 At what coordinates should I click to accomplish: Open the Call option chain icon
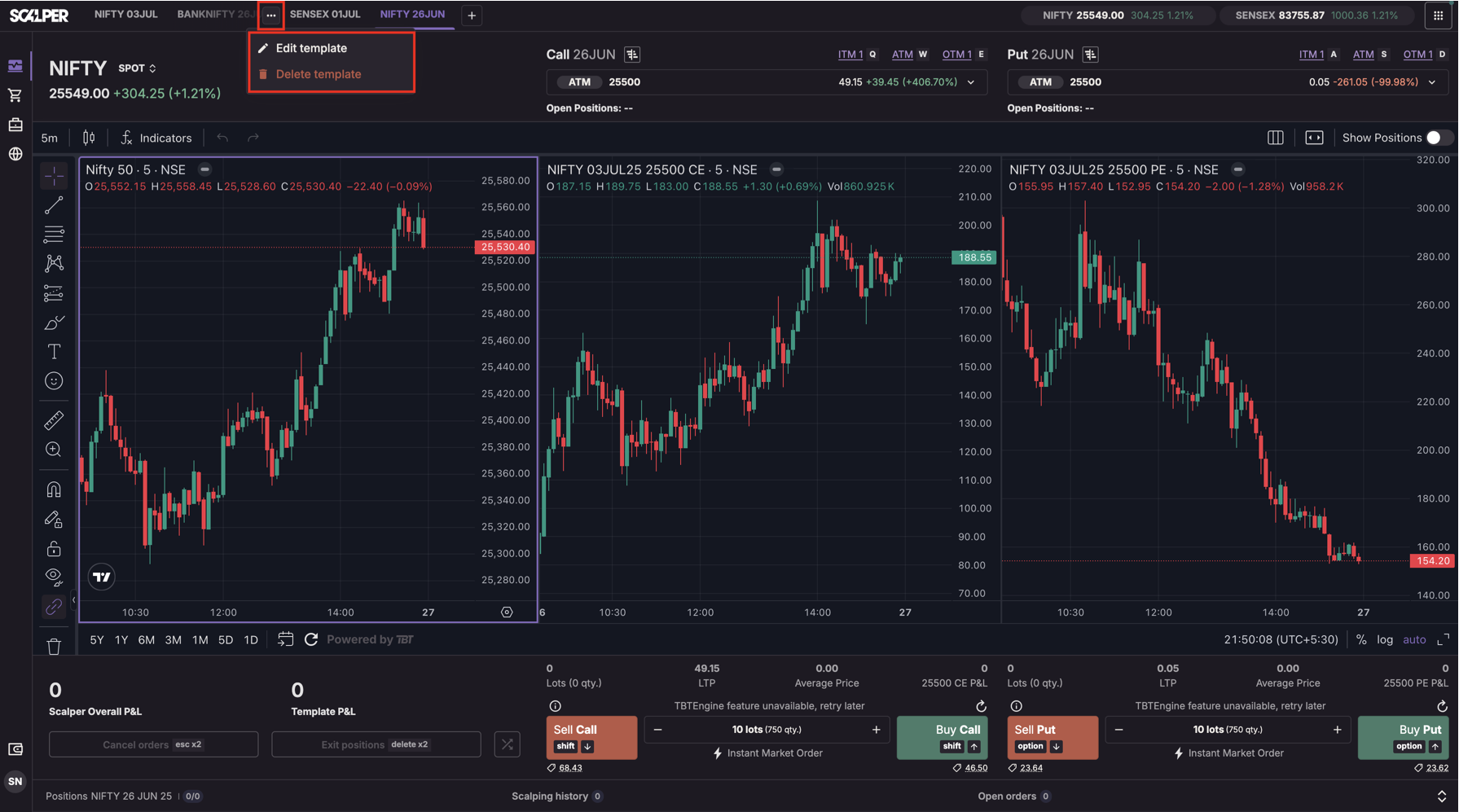632,55
